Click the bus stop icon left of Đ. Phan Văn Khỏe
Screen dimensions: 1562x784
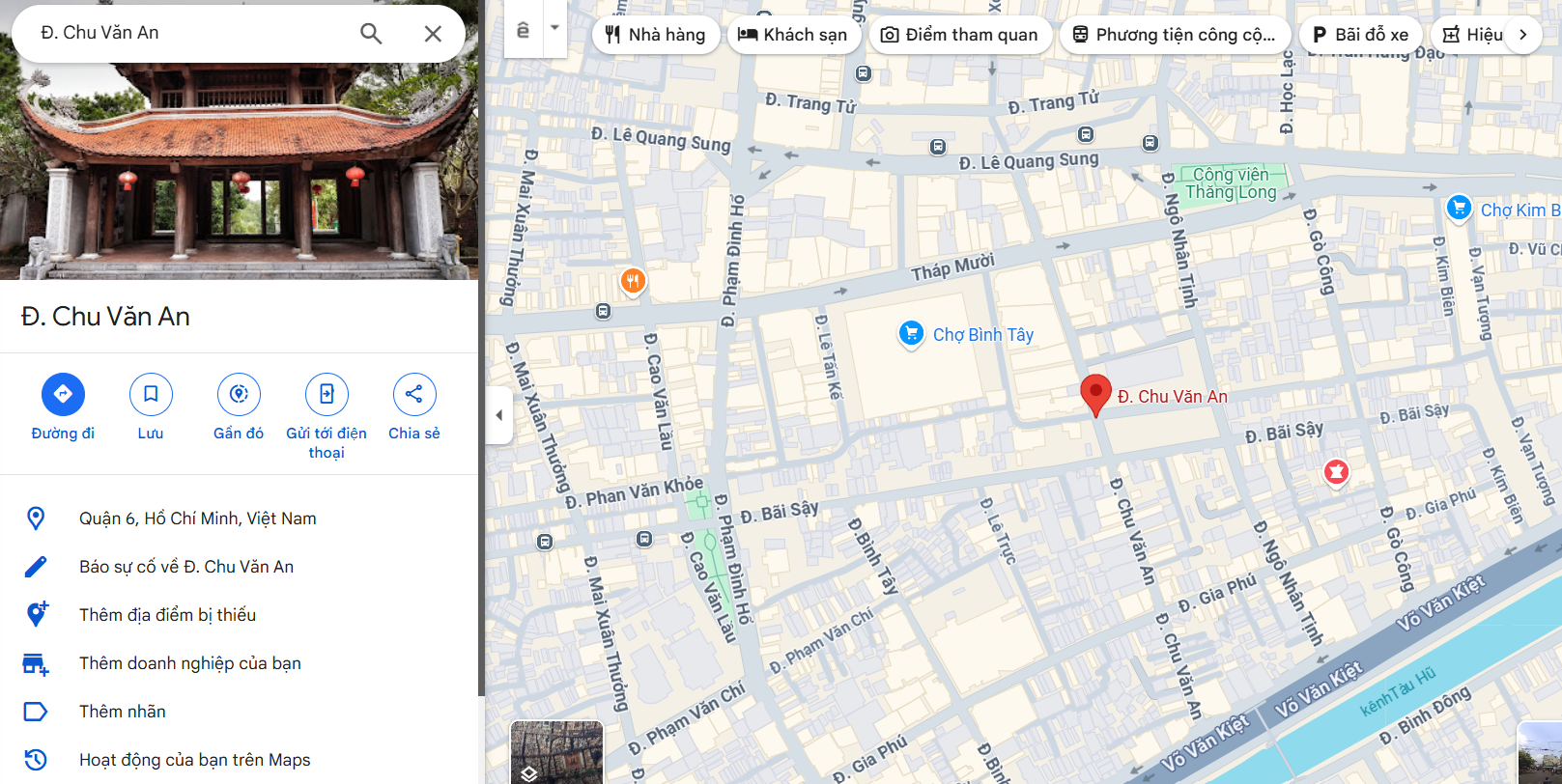click(x=545, y=542)
